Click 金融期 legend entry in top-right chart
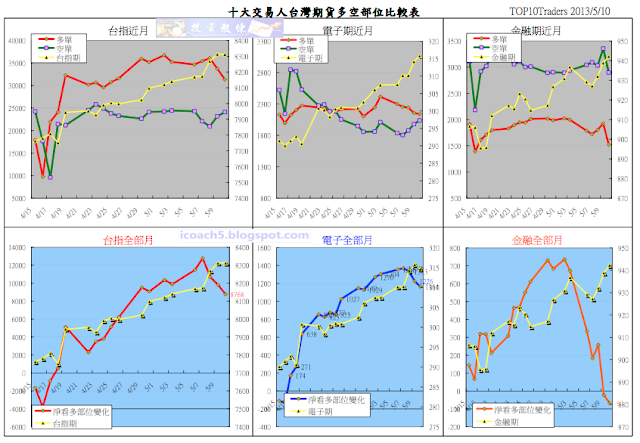Image resolution: width=640 pixels, height=443 pixels. coord(494,57)
